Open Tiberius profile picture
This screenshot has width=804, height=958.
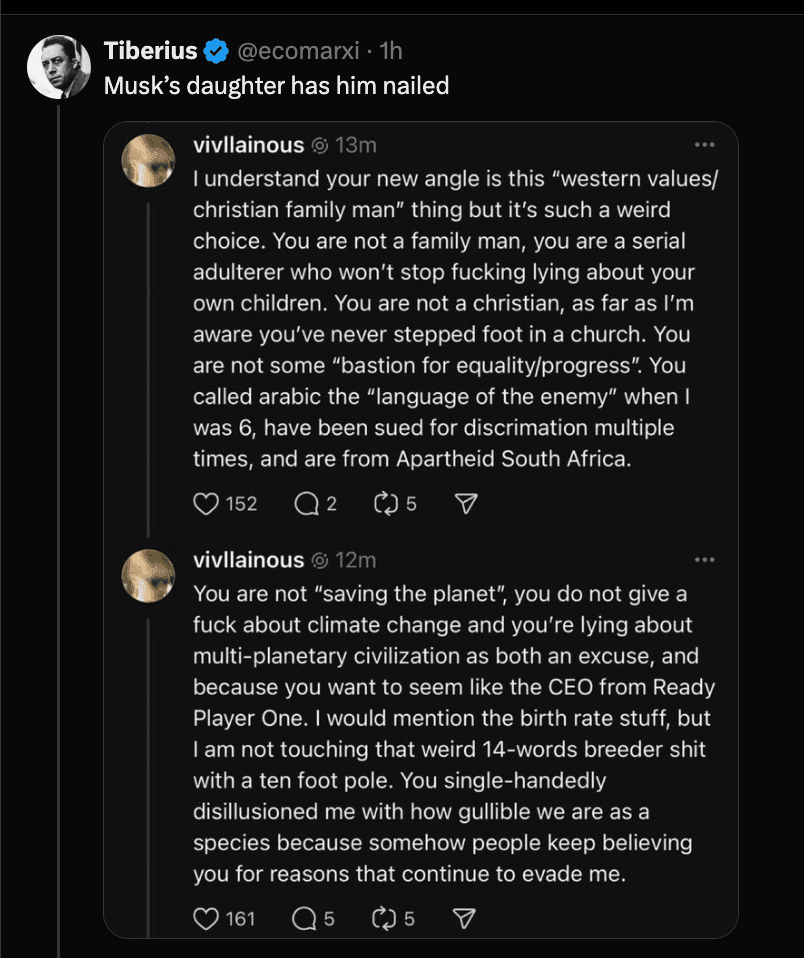click(x=59, y=66)
